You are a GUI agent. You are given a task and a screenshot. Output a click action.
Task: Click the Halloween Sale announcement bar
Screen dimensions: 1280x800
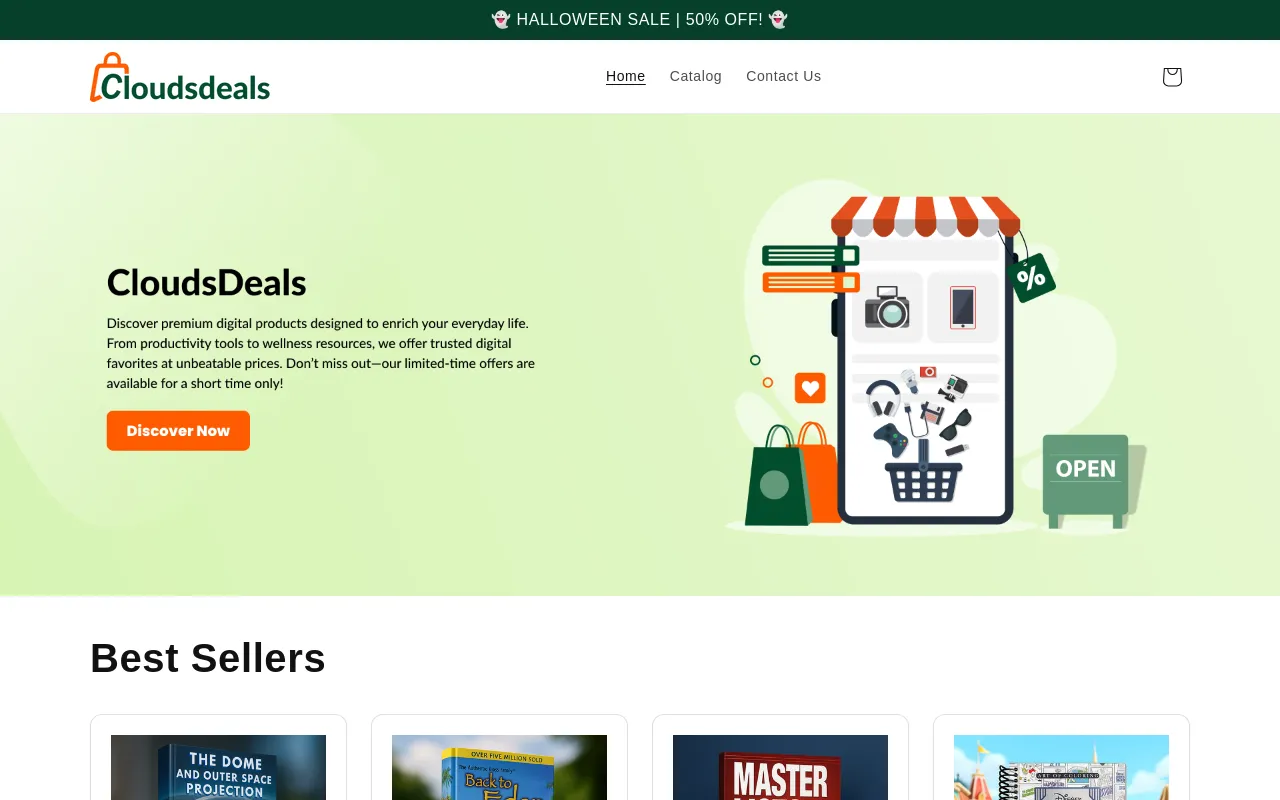[640, 20]
